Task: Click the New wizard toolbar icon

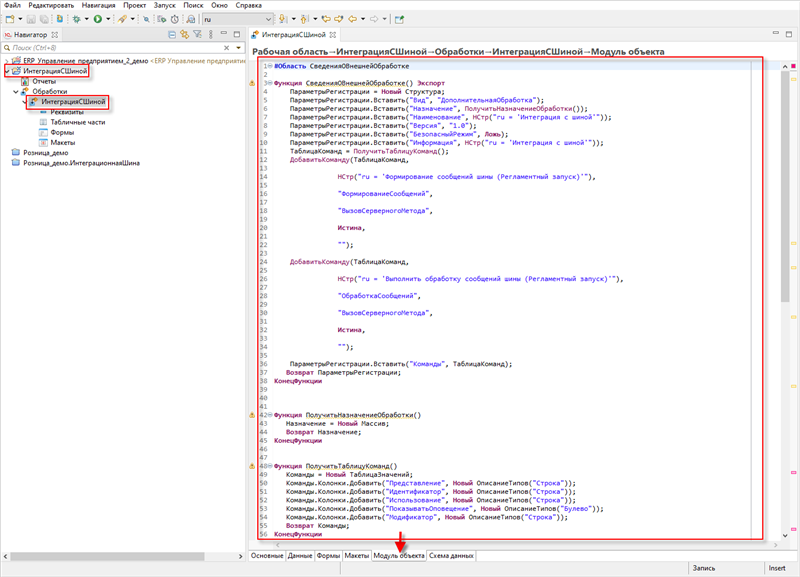Action: point(10,19)
